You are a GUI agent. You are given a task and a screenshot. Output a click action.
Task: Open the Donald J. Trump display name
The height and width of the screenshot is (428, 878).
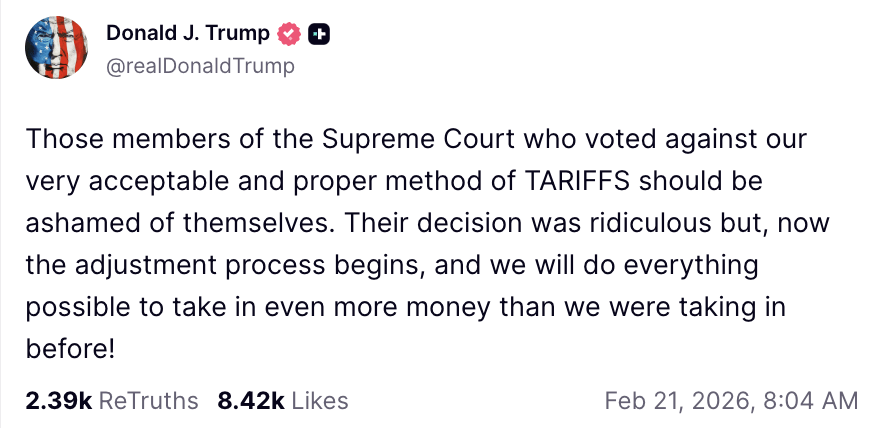[188, 33]
